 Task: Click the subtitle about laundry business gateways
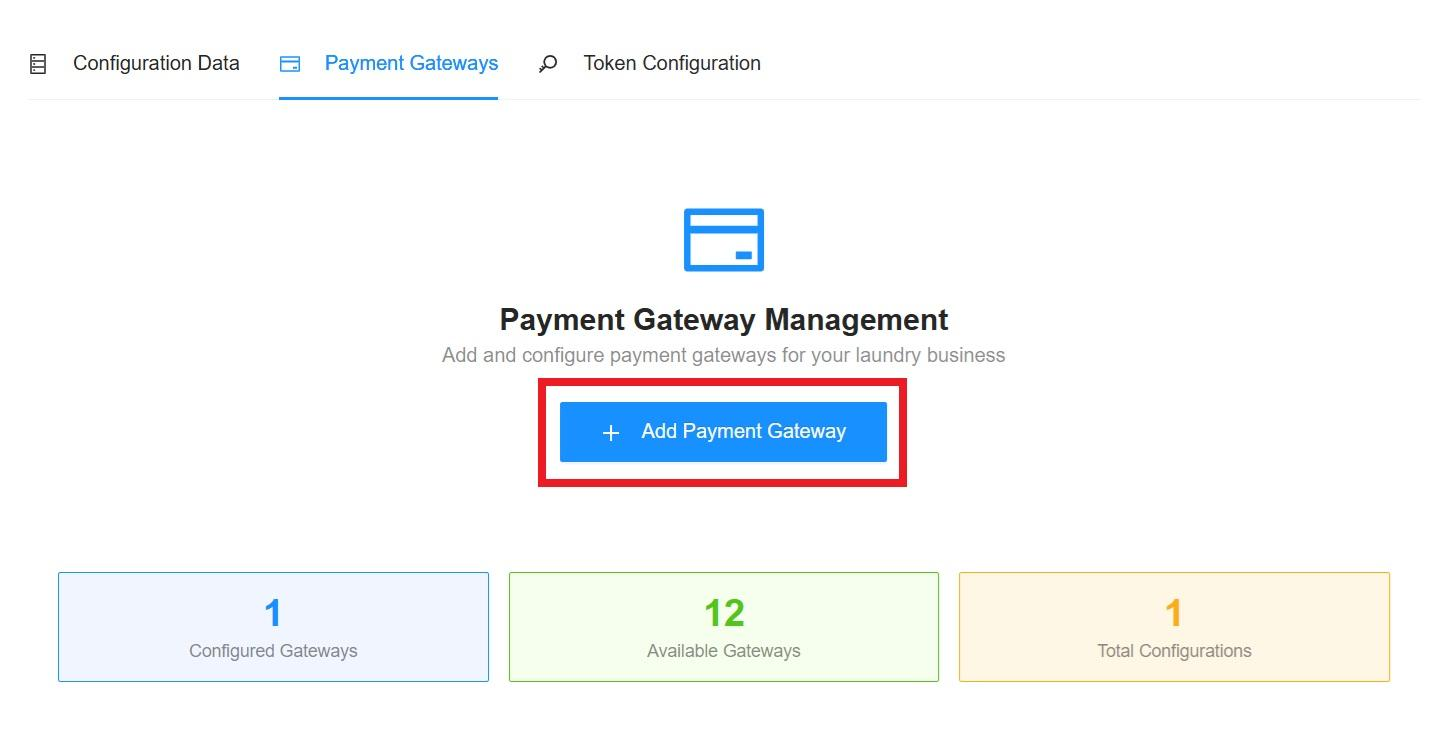pyautogui.click(x=724, y=355)
